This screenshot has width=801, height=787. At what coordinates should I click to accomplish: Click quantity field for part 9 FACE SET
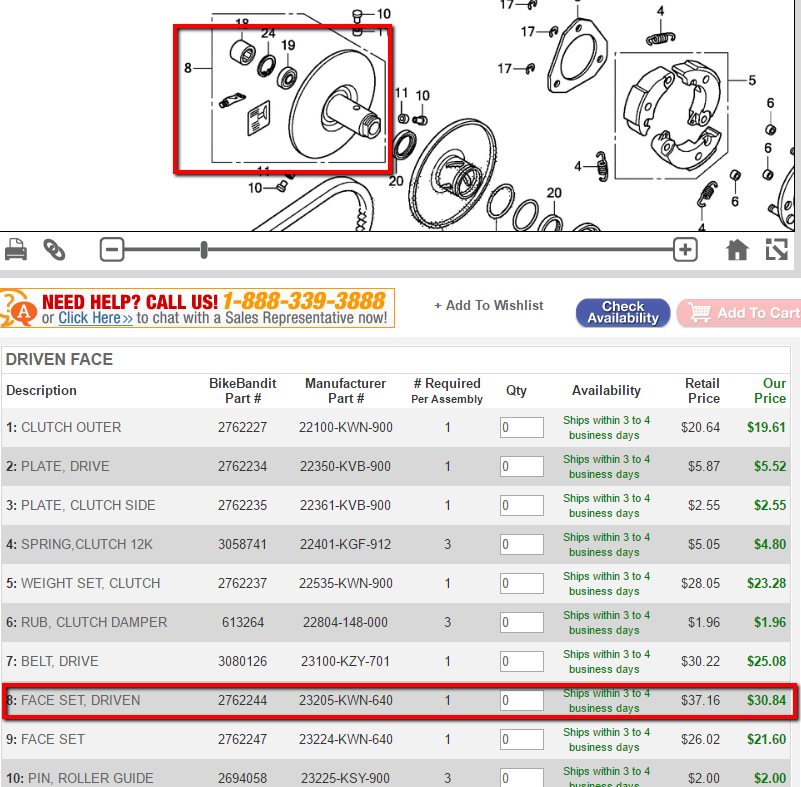click(522, 739)
